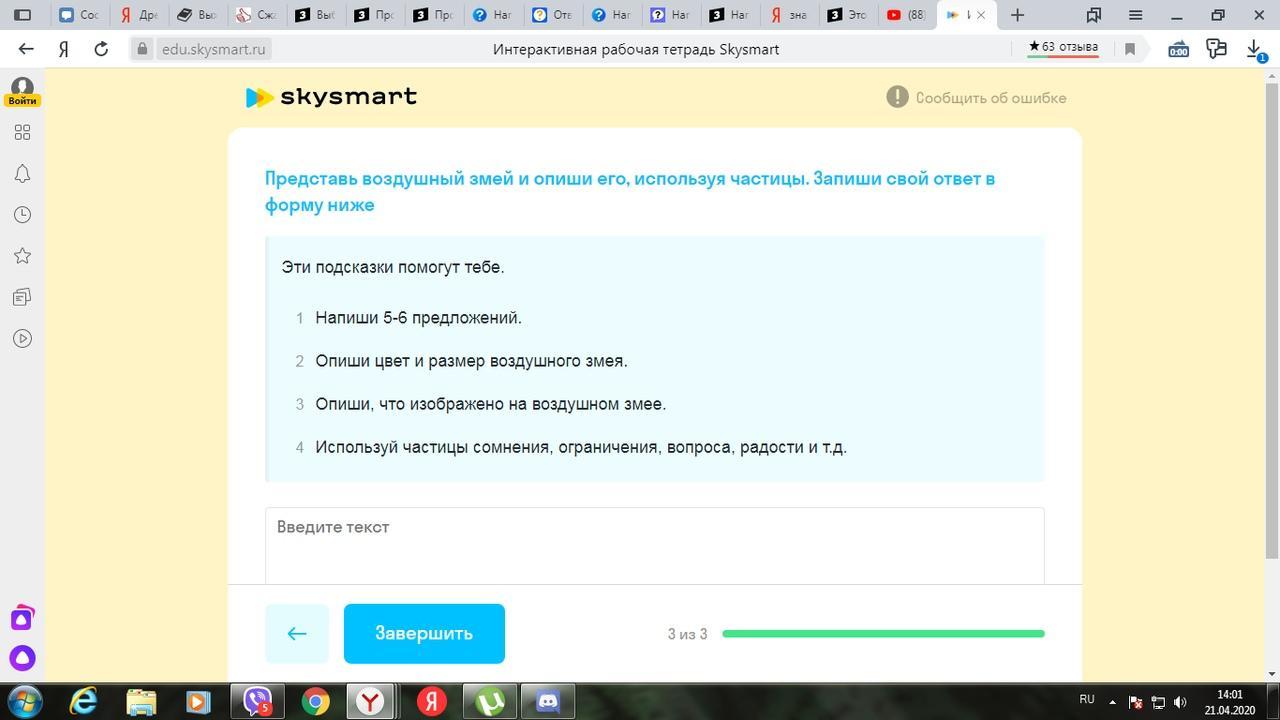Open the sidebar notifications bell
Viewport: 1280px width, 720px height.
point(22,174)
